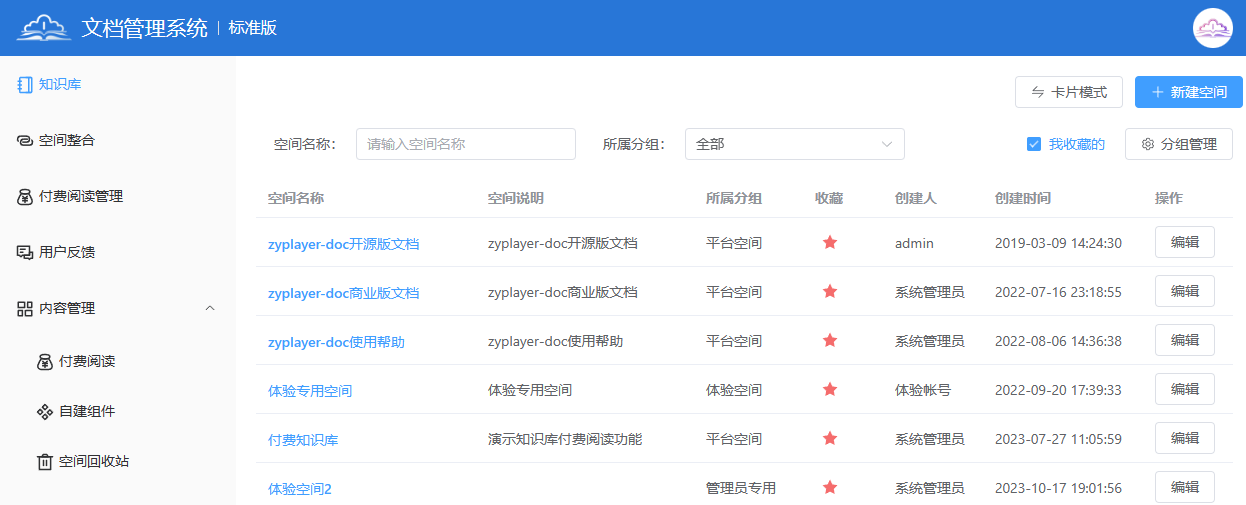Click the 用户反馈 chat icon
1246x505 pixels.
pos(25,253)
